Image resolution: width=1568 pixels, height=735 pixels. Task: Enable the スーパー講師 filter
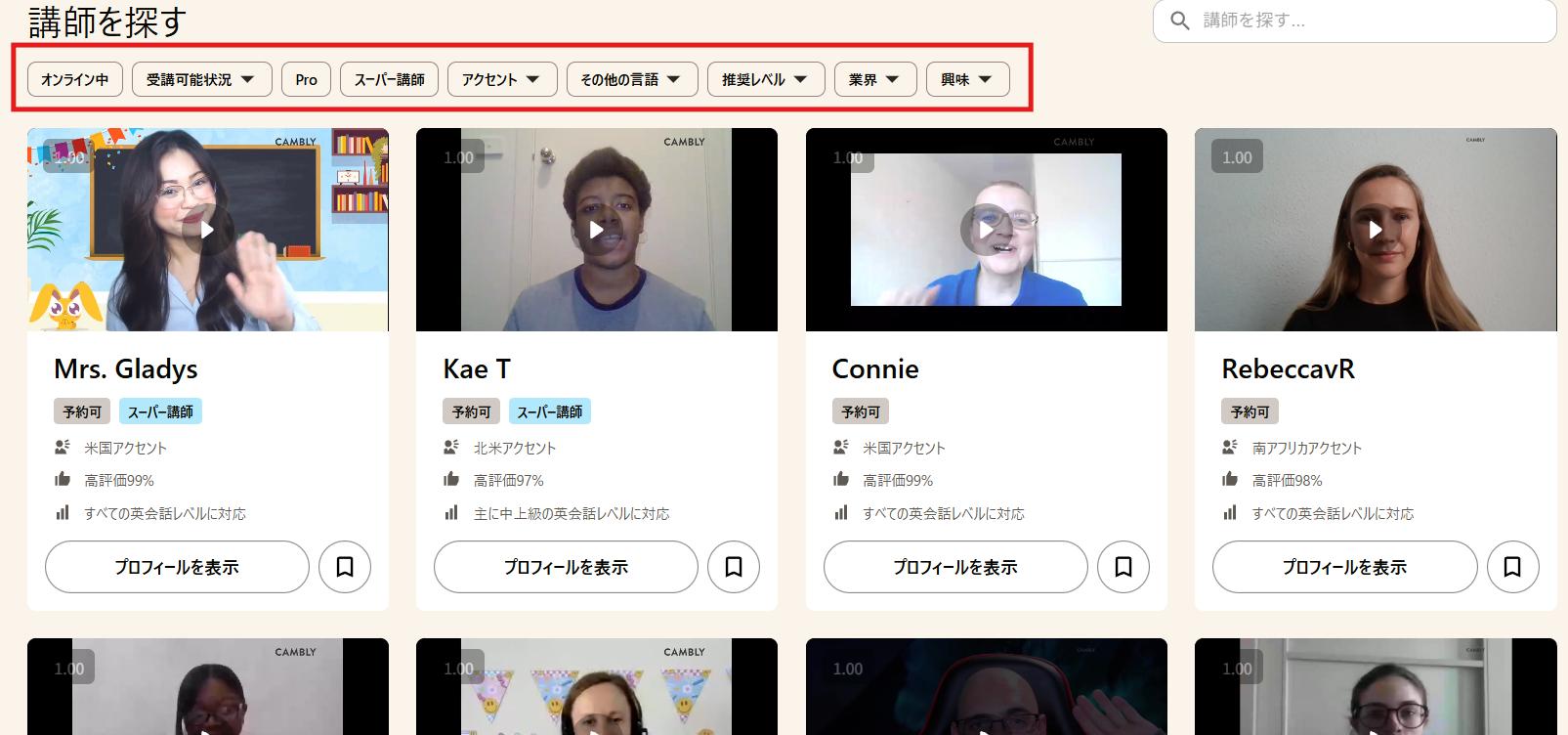389,79
